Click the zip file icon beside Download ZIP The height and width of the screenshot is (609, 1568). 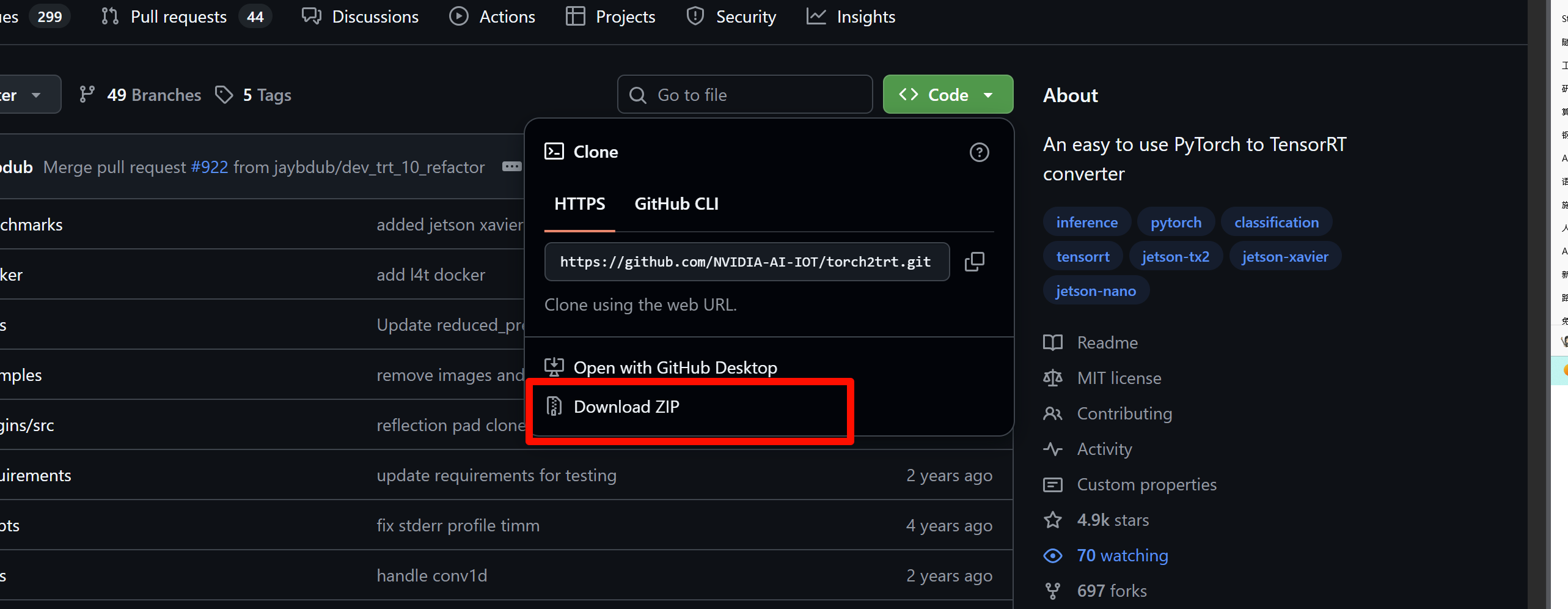pyautogui.click(x=554, y=406)
